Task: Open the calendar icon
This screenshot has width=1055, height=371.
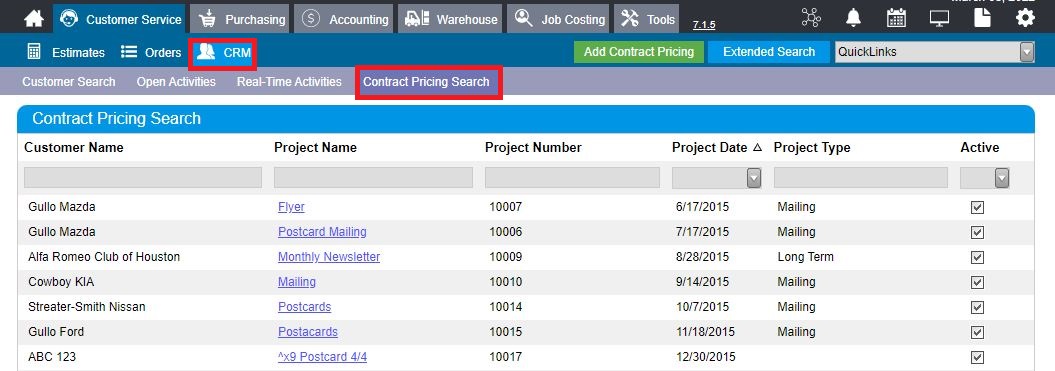Action: coord(896,18)
